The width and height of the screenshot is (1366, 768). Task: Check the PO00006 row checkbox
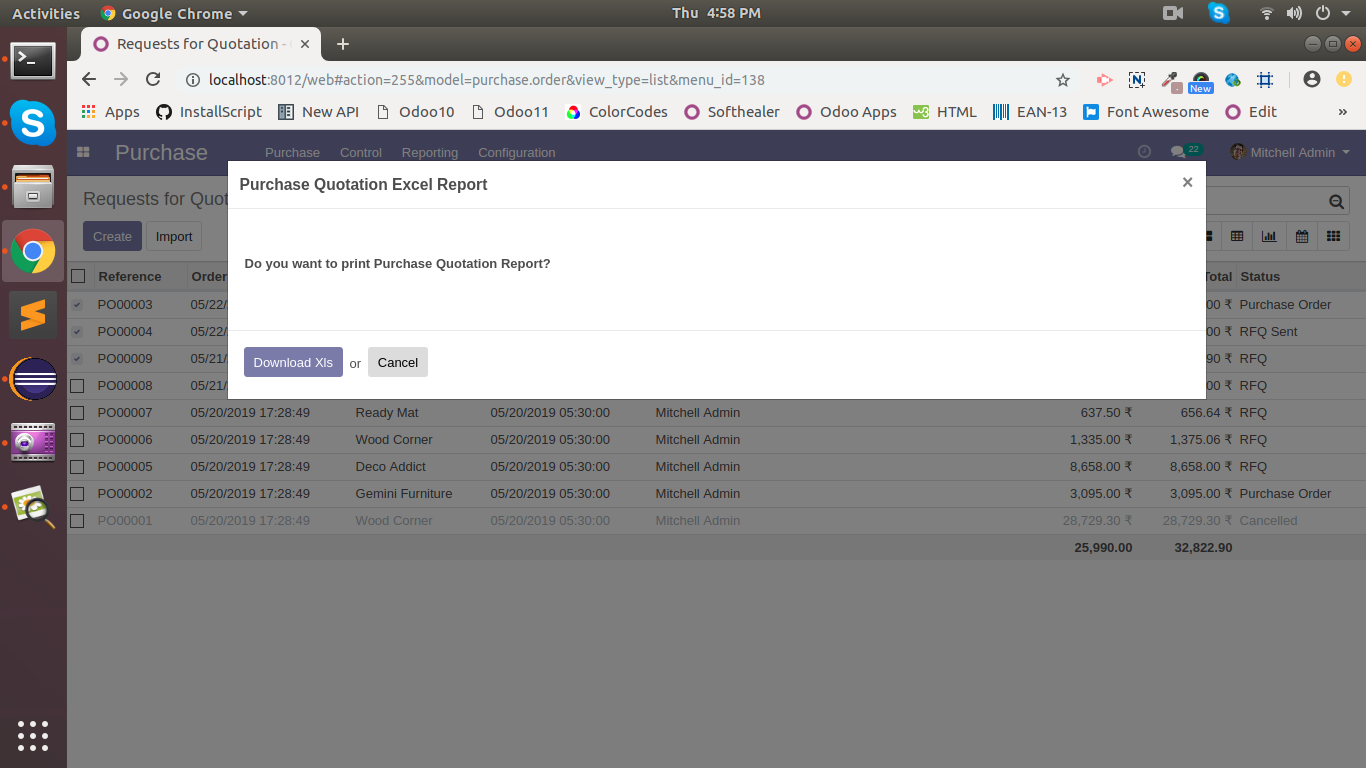(77, 440)
